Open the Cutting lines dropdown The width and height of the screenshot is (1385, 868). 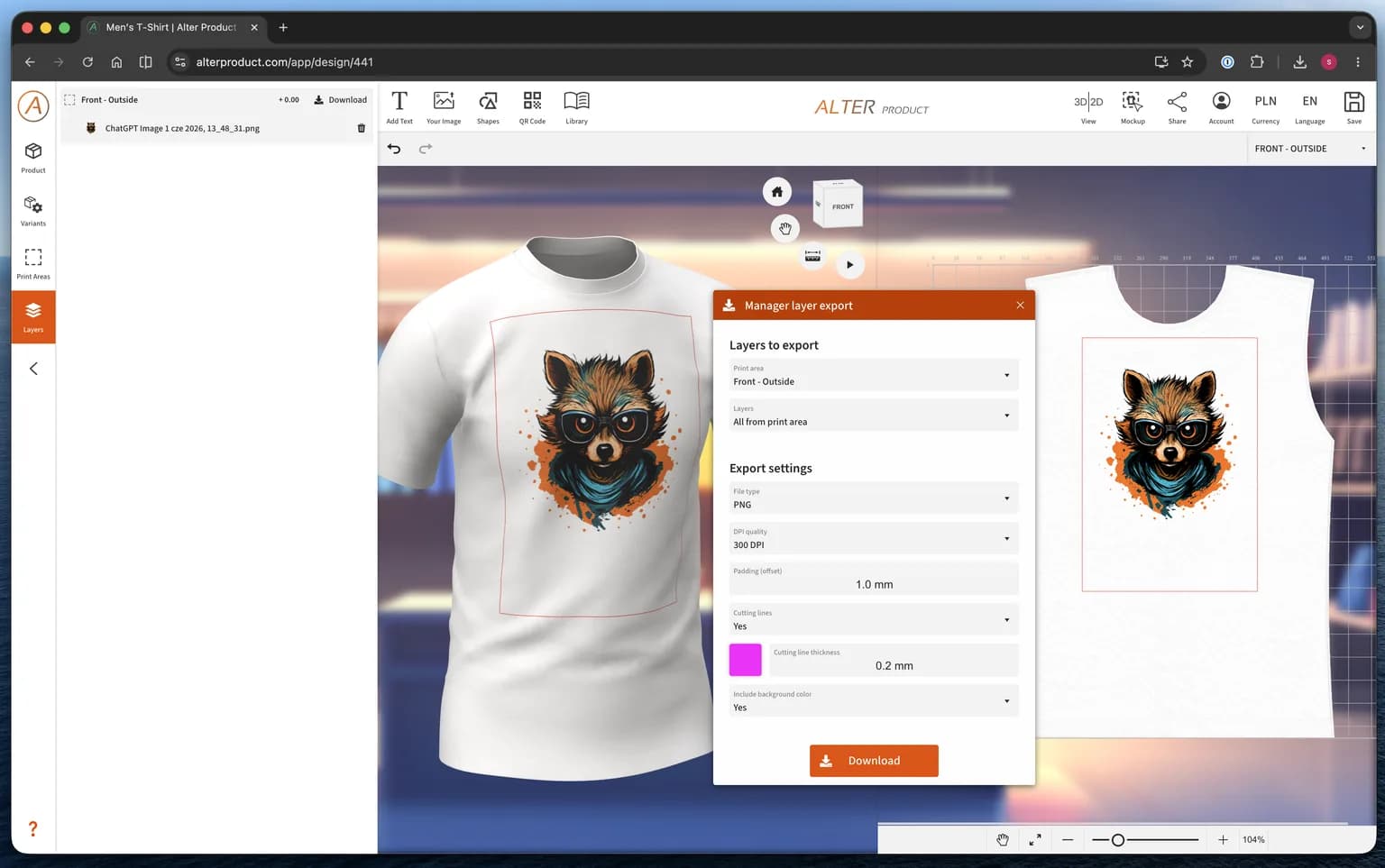(x=873, y=619)
